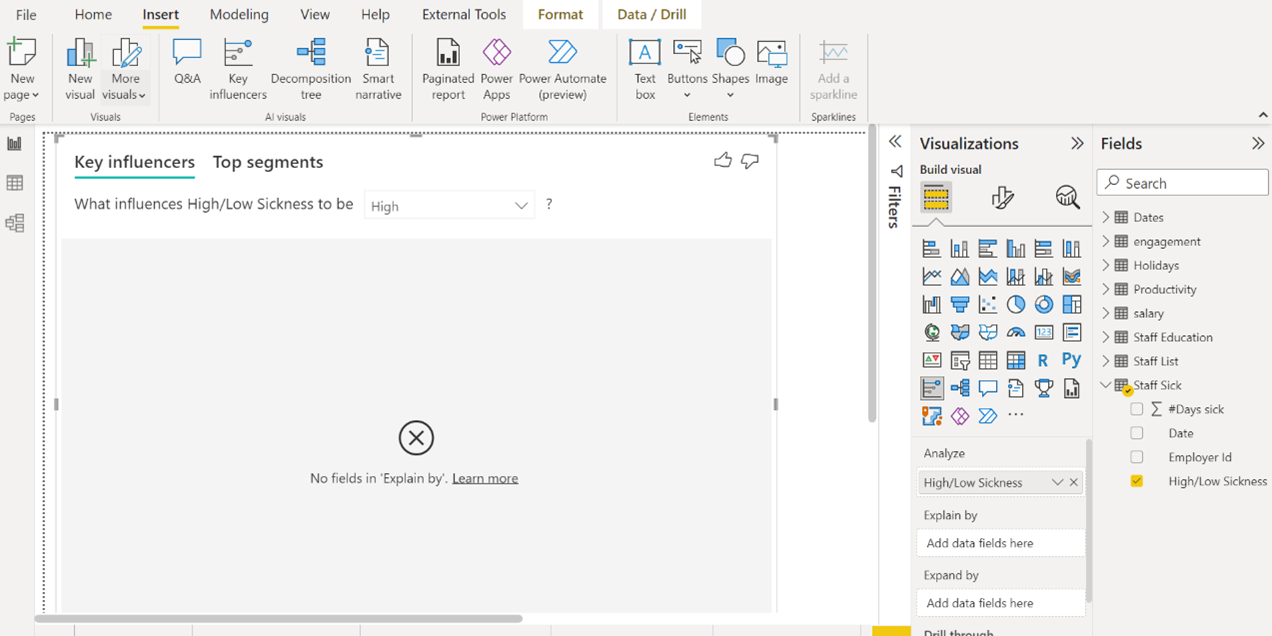This screenshot has width=1272, height=636.
Task: Select the Slicer visual icon
Action: pos(959,360)
